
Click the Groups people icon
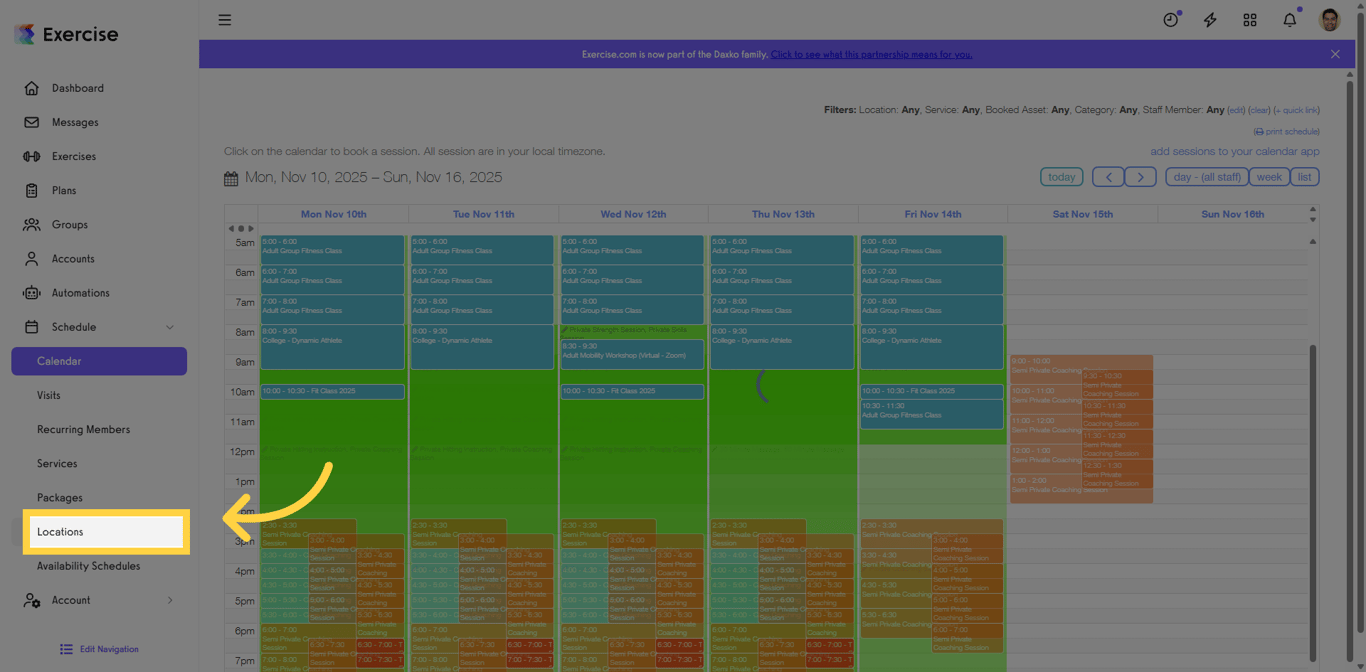[32, 224]
